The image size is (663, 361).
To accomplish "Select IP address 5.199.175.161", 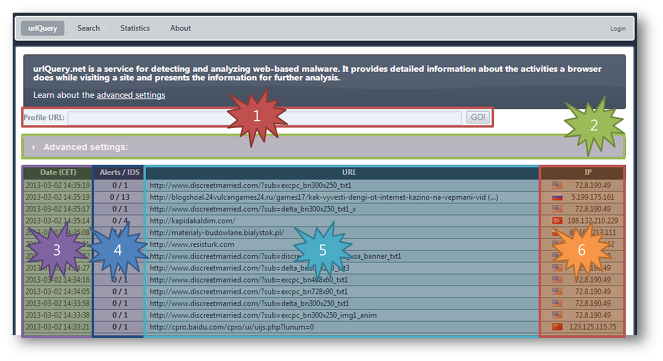I will [592, 197].
